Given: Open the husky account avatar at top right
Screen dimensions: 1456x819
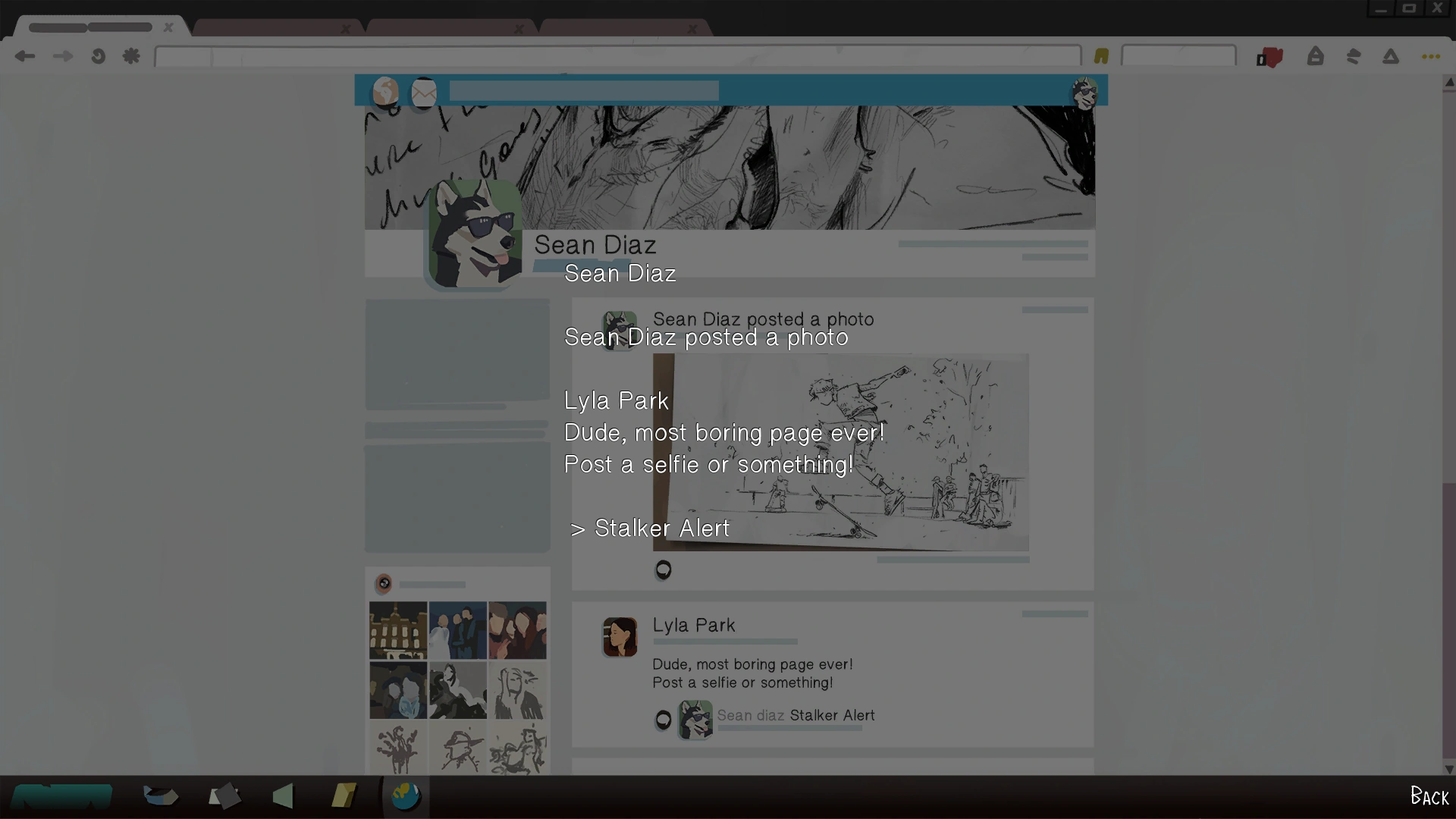Looking at the screenshot, I should coord(1084,93).
